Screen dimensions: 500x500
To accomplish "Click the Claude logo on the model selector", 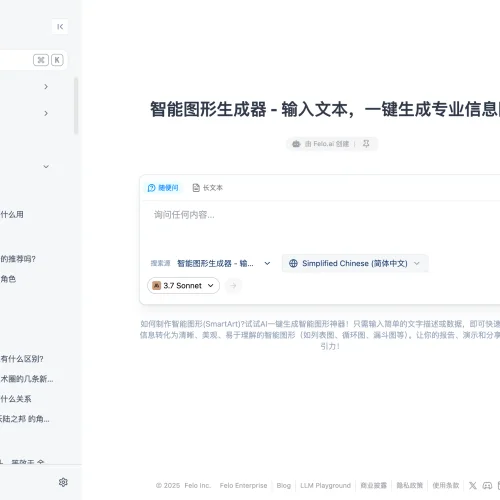I will (x=156, y=286).
